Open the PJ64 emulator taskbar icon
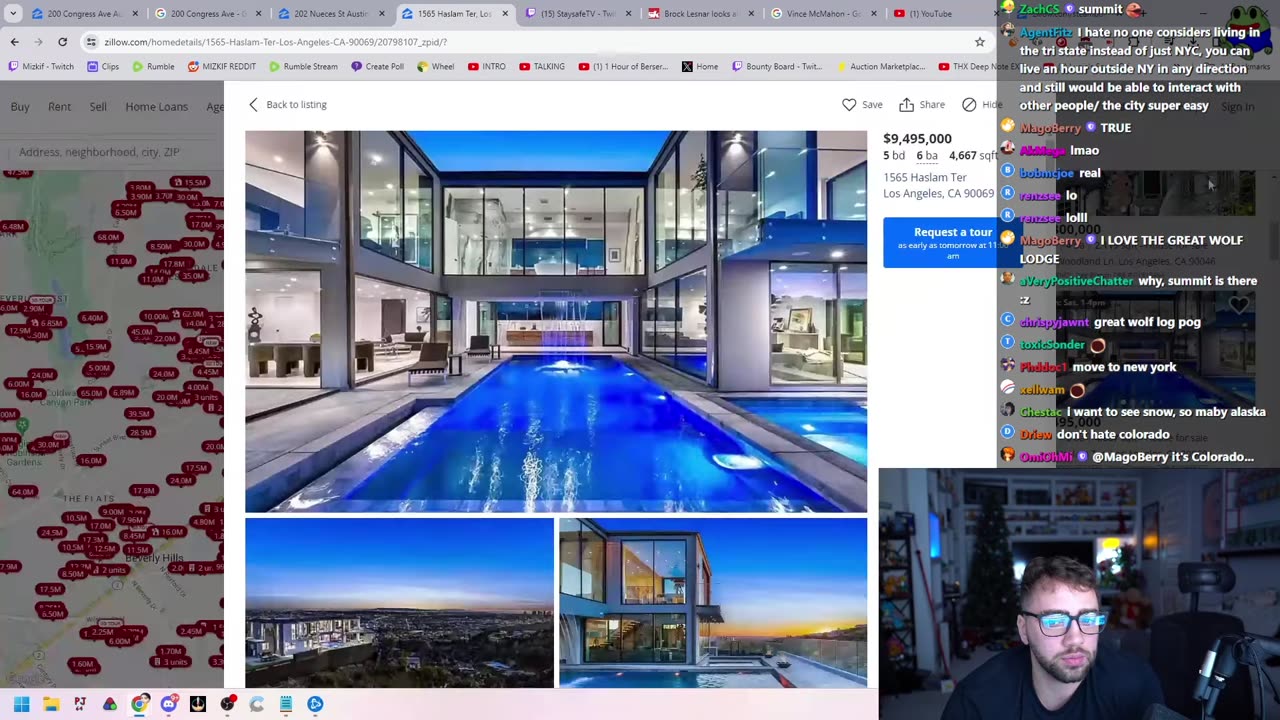The height and width of the screenshot is (720, 1280). [x=80, y=704]
